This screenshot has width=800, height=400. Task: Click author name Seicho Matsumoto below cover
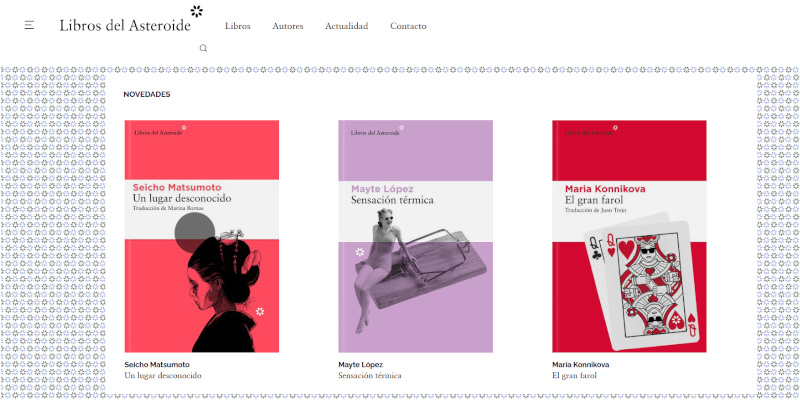(157, 365)
